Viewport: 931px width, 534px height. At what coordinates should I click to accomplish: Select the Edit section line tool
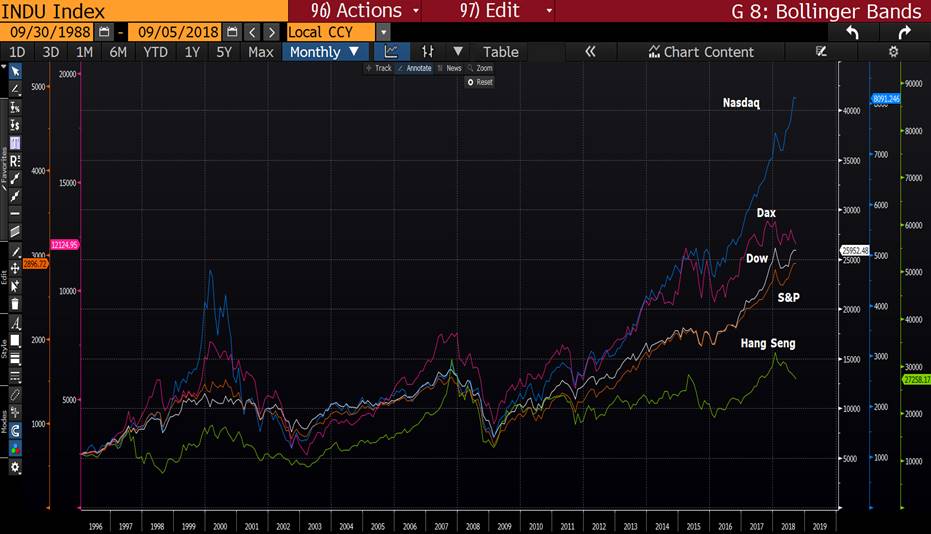15,252
